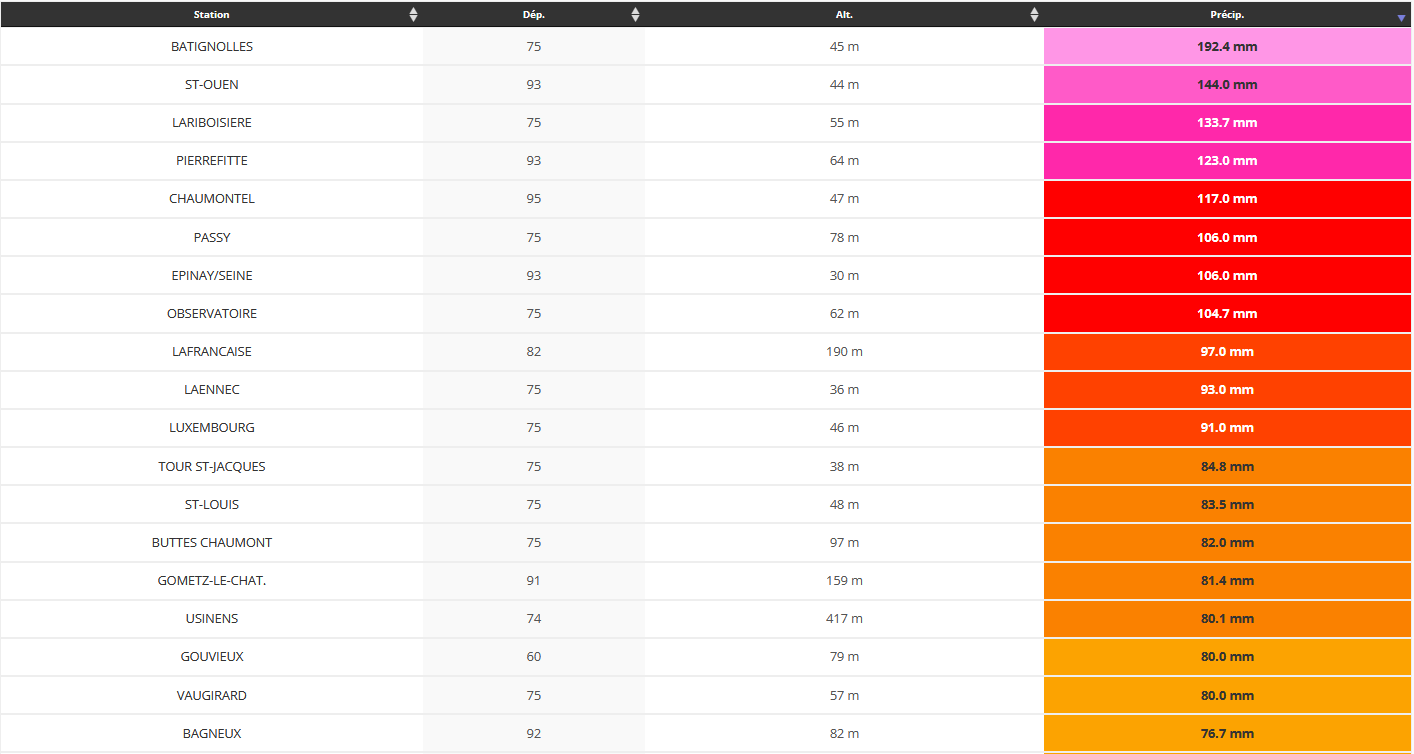Click the 30 m altitude value

844,276
